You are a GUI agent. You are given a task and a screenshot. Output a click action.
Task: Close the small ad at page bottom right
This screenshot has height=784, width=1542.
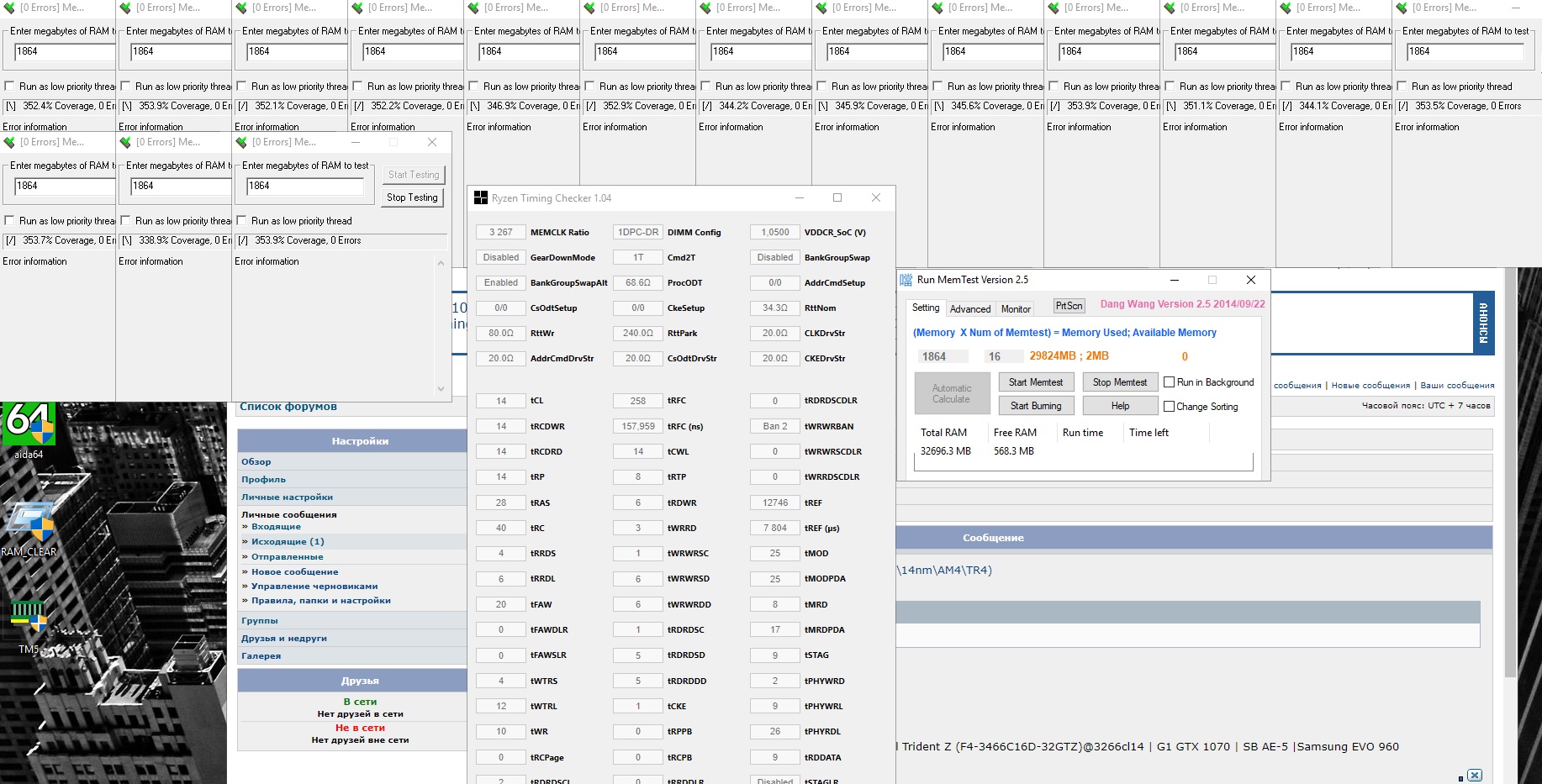(x=1475, y=776)
